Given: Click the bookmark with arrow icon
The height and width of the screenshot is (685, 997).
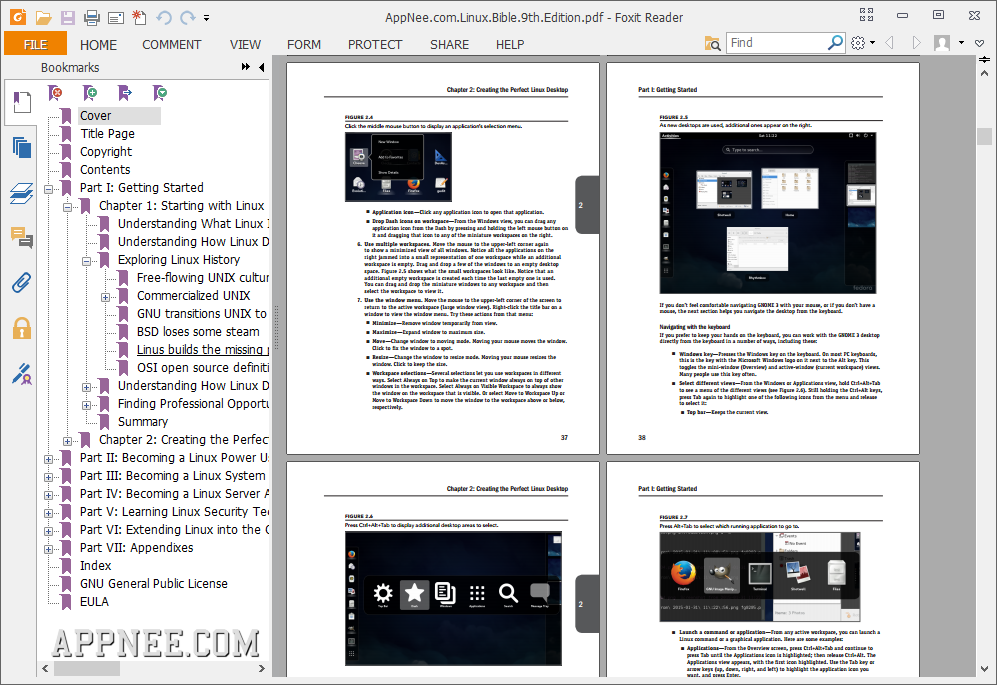Looking at the screenshot, I should (x=125, y=93).
